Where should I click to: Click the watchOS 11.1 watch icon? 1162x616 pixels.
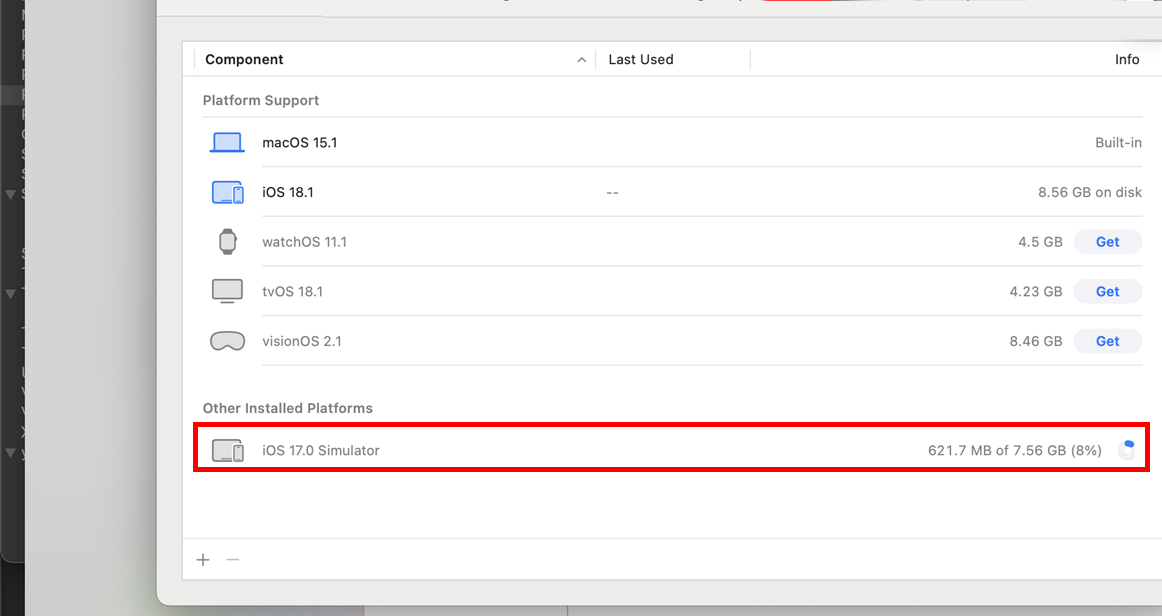[x=228, y=242]
